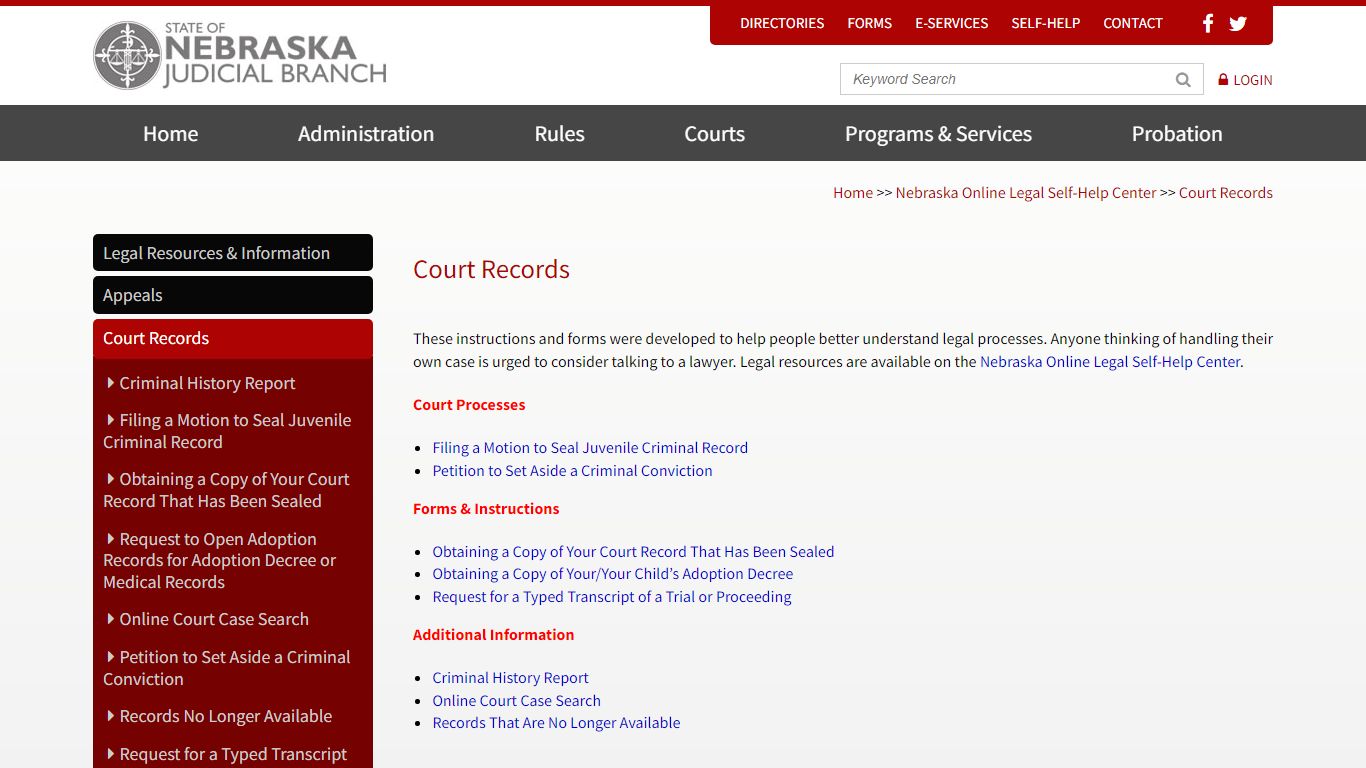Viewport: 1366px width, 768px height.
Task: Select Court Records in the sidebar
Action: (x=155, y=338)
